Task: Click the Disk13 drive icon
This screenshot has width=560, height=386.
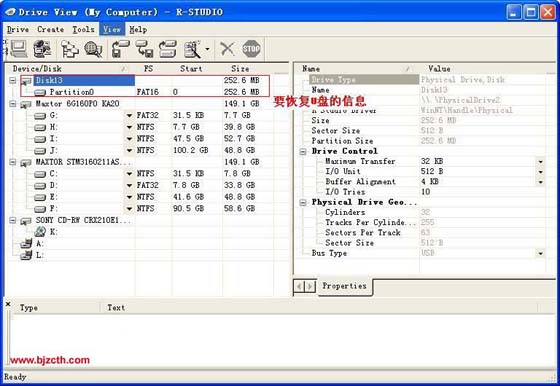Action: 26,81
